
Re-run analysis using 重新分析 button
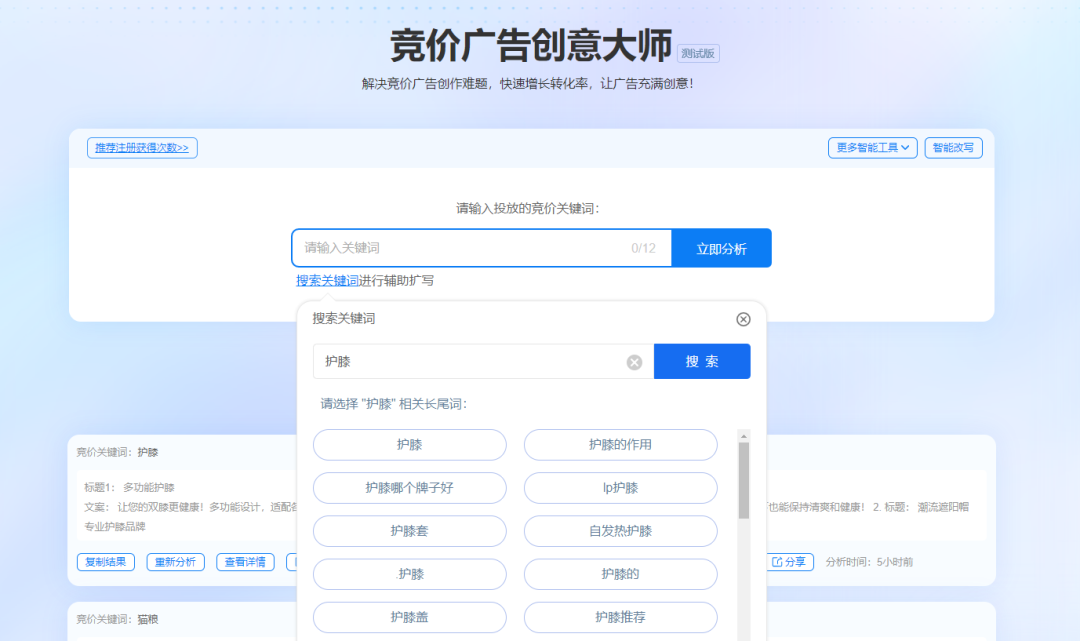click(x=175, y=562)
